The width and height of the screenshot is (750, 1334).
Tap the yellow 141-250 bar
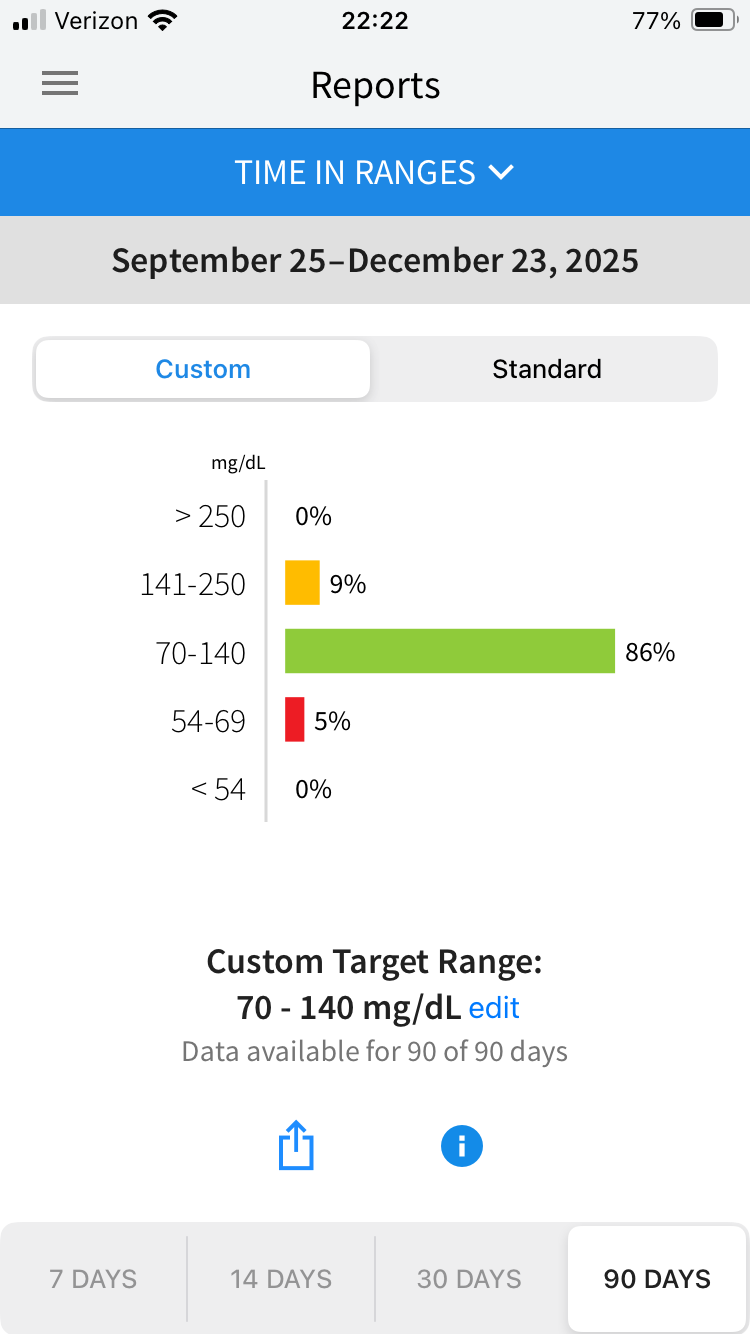(x=302, y=583)
